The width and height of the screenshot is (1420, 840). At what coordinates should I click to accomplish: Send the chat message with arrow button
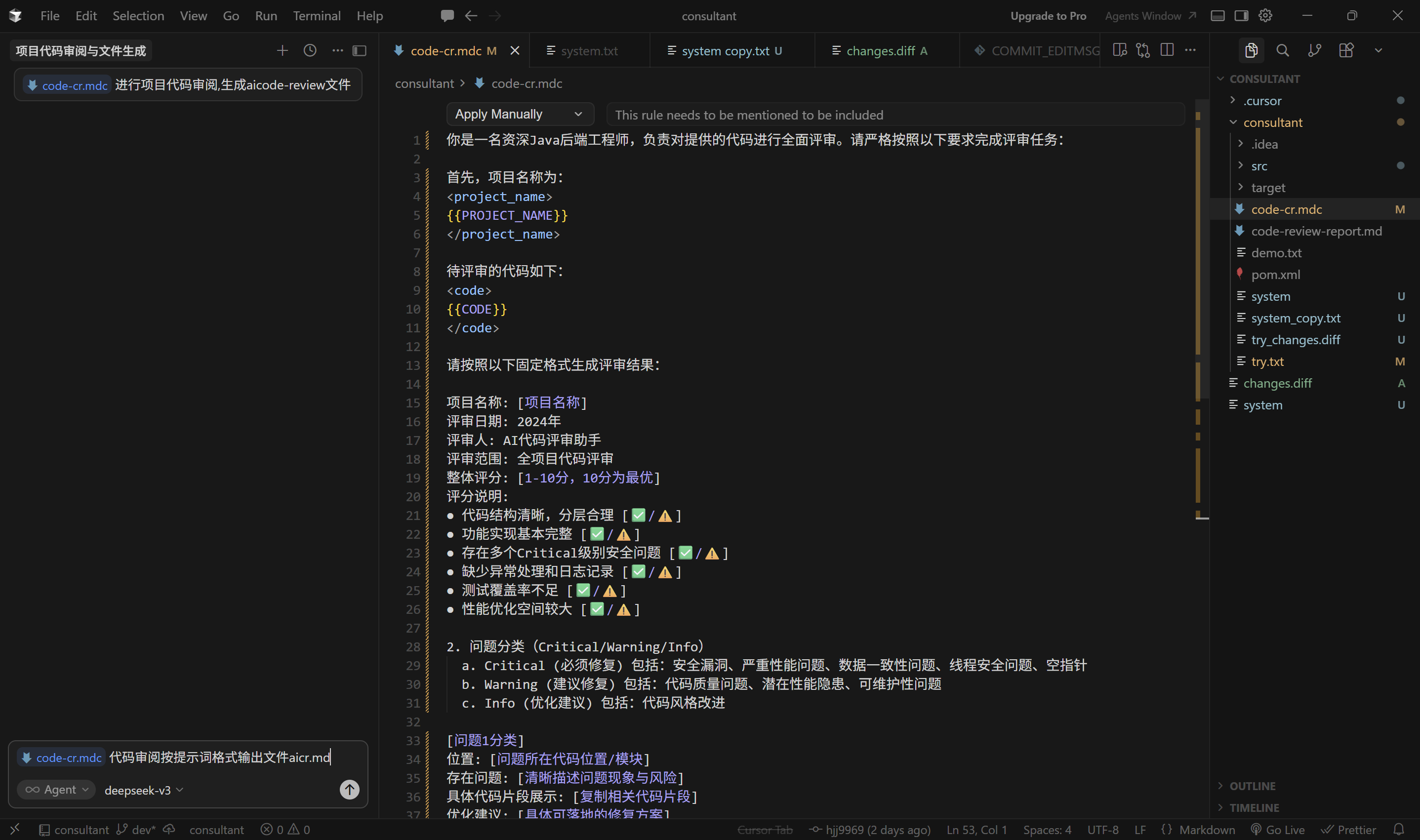coord(349,789)
